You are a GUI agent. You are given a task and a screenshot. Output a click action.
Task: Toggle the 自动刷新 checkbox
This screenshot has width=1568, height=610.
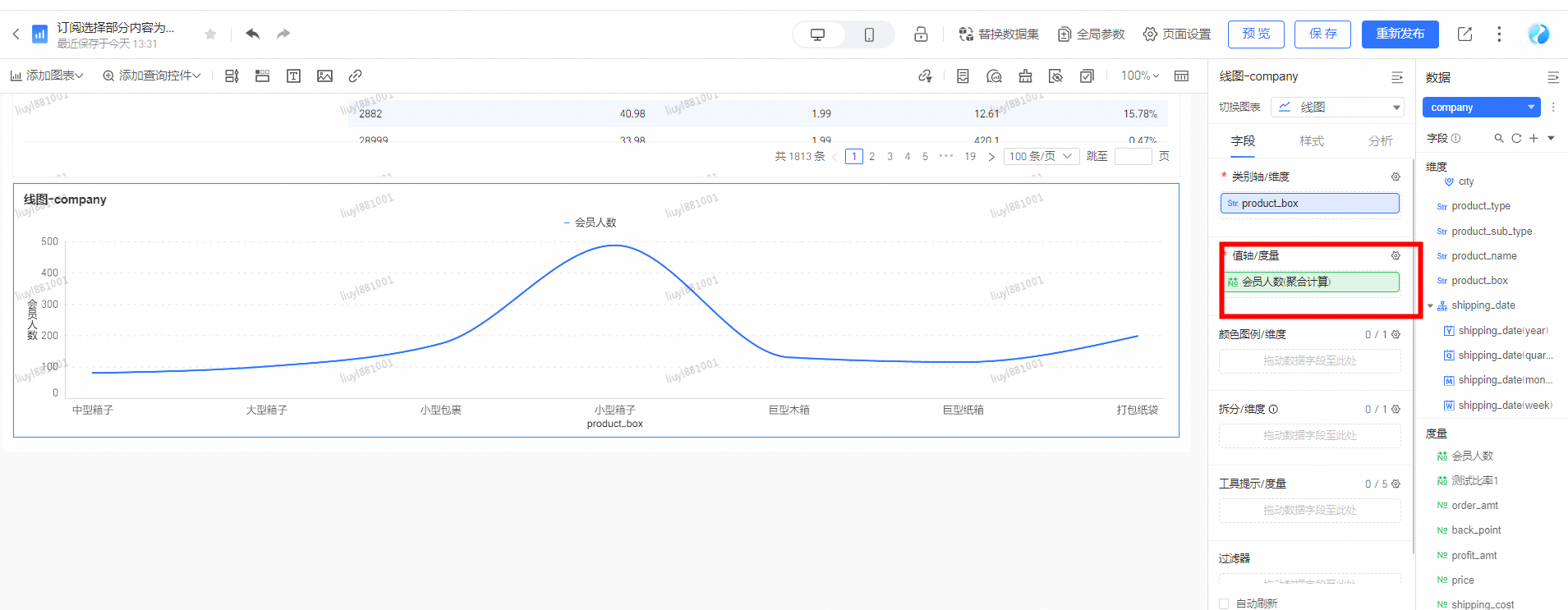[x=1224, y=603]
